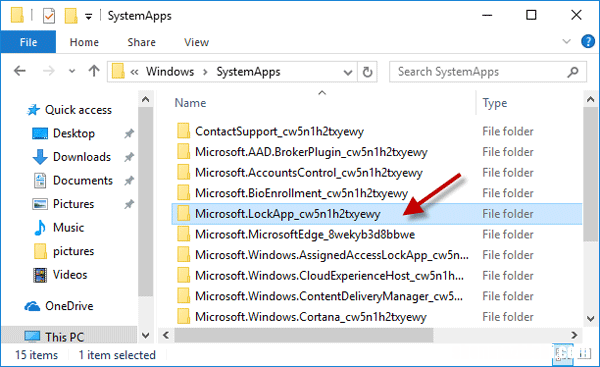Switch to Details view in status bar
This screenshot has height=367, width=600.
(x=562, y=354)
